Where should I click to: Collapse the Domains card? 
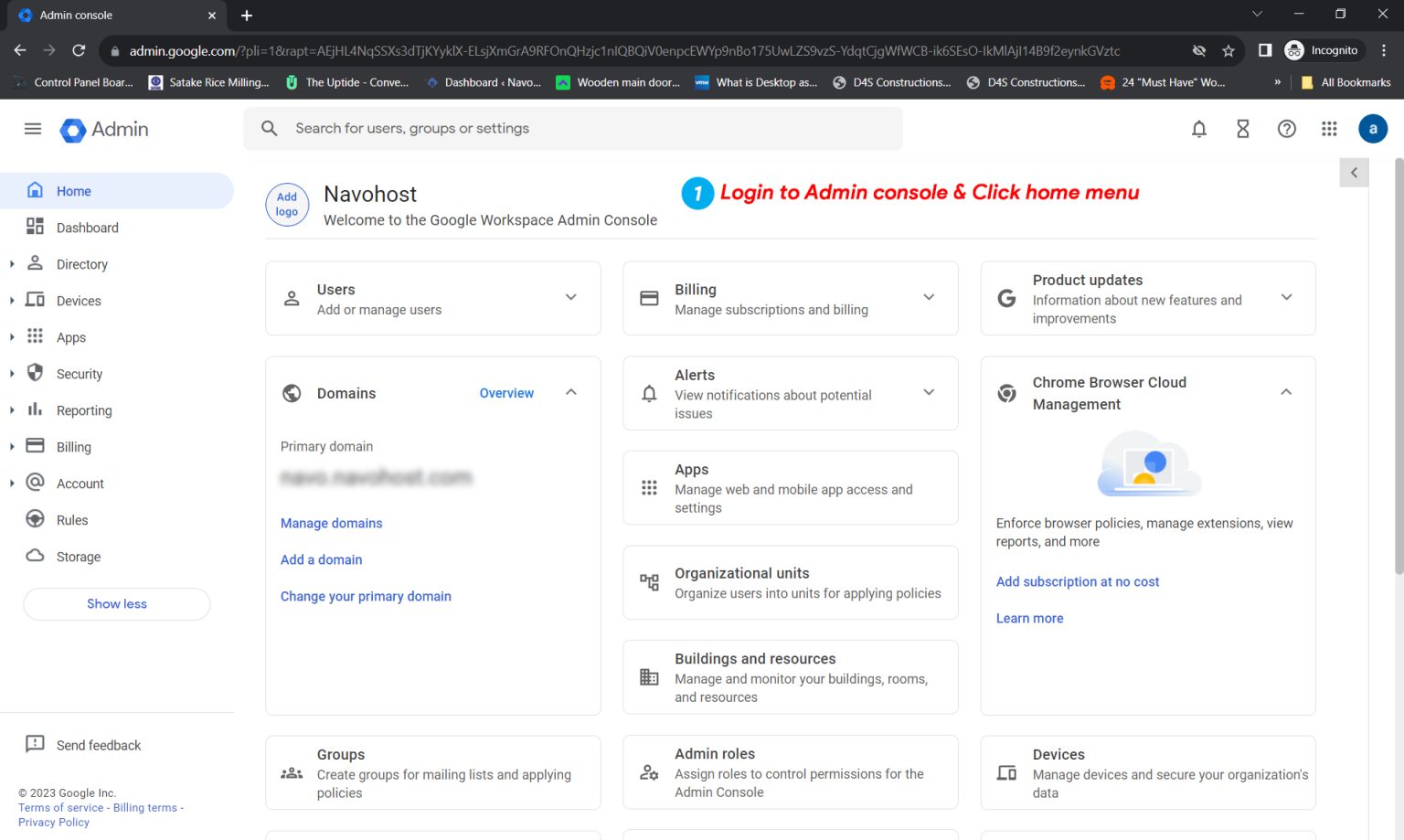[571, 391]
